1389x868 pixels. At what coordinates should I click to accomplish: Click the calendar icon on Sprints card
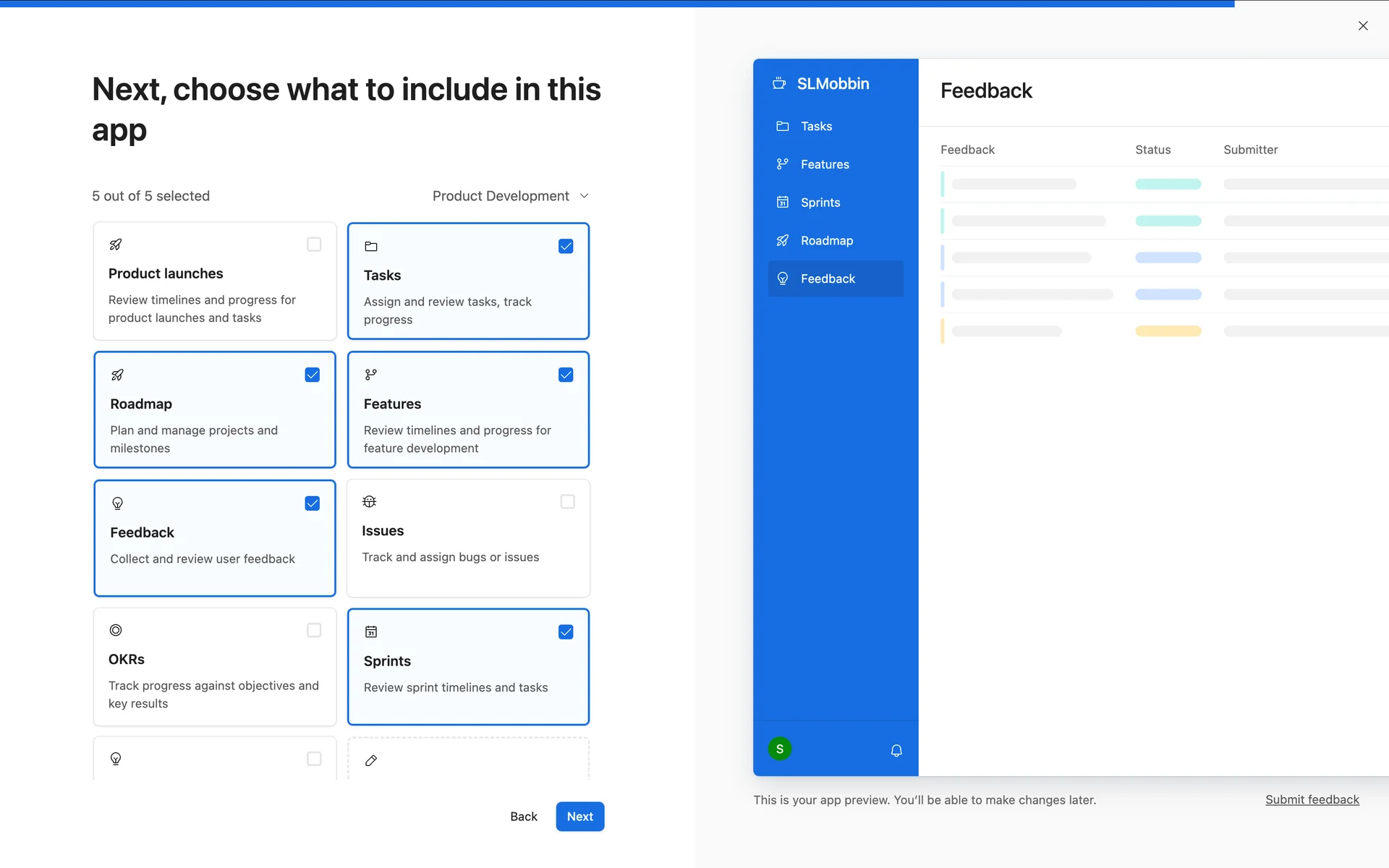coord(371,631)
